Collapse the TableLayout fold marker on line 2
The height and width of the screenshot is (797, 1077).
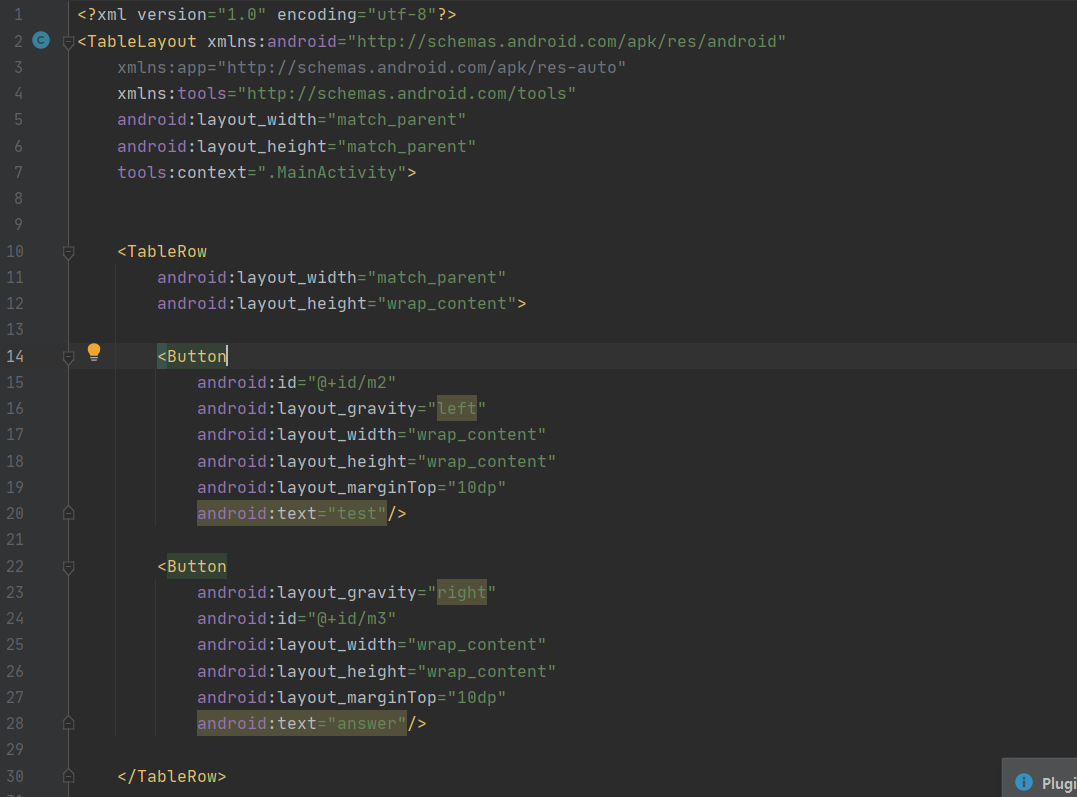[68, 43]
